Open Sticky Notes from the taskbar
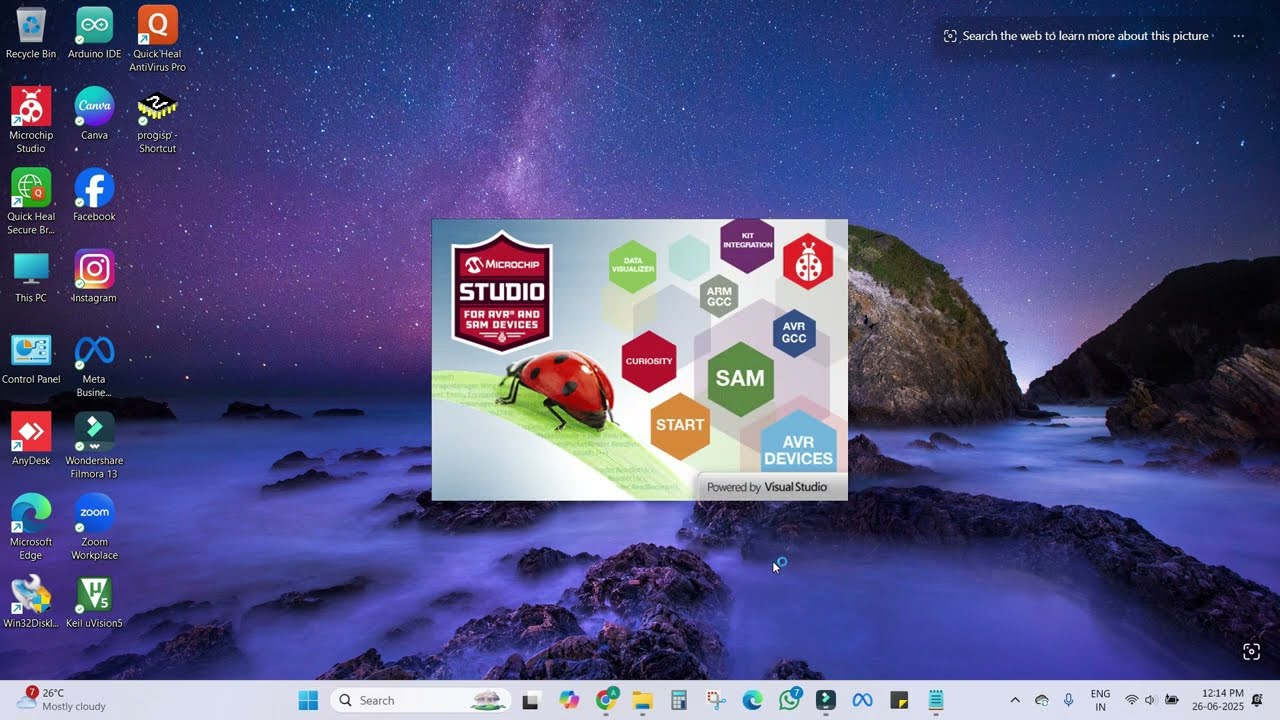This screenshot has height=720, width=1280. 899,700
